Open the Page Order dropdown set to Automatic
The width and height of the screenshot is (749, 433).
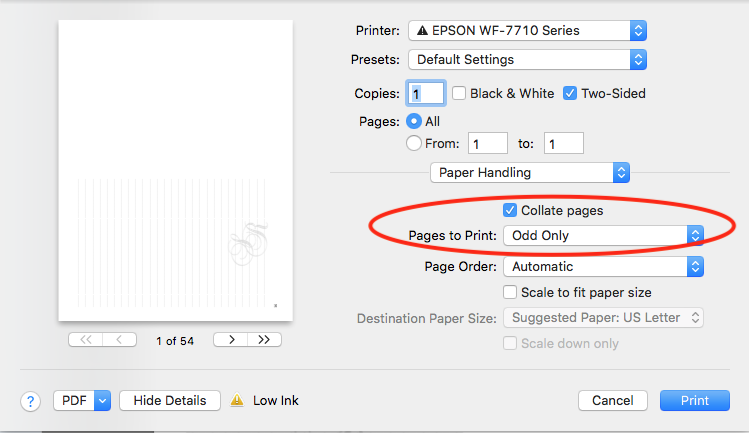pos(603,267)
